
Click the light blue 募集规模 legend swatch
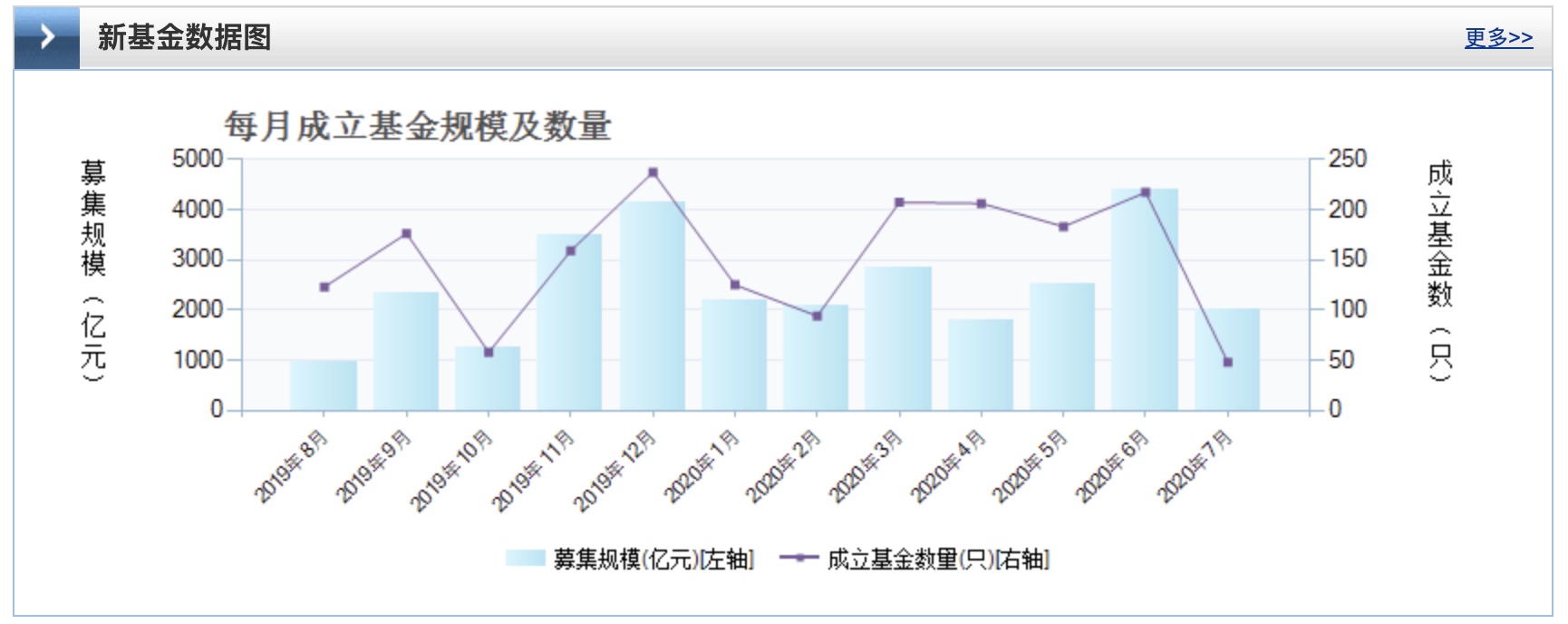(526, 559)
